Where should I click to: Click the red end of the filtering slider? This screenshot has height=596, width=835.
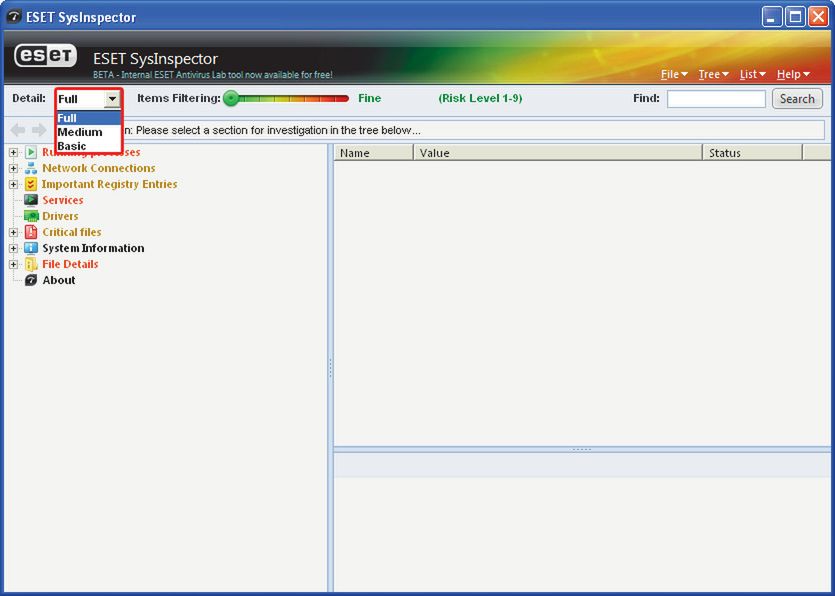pyautogui.click(x=341, y=99)
